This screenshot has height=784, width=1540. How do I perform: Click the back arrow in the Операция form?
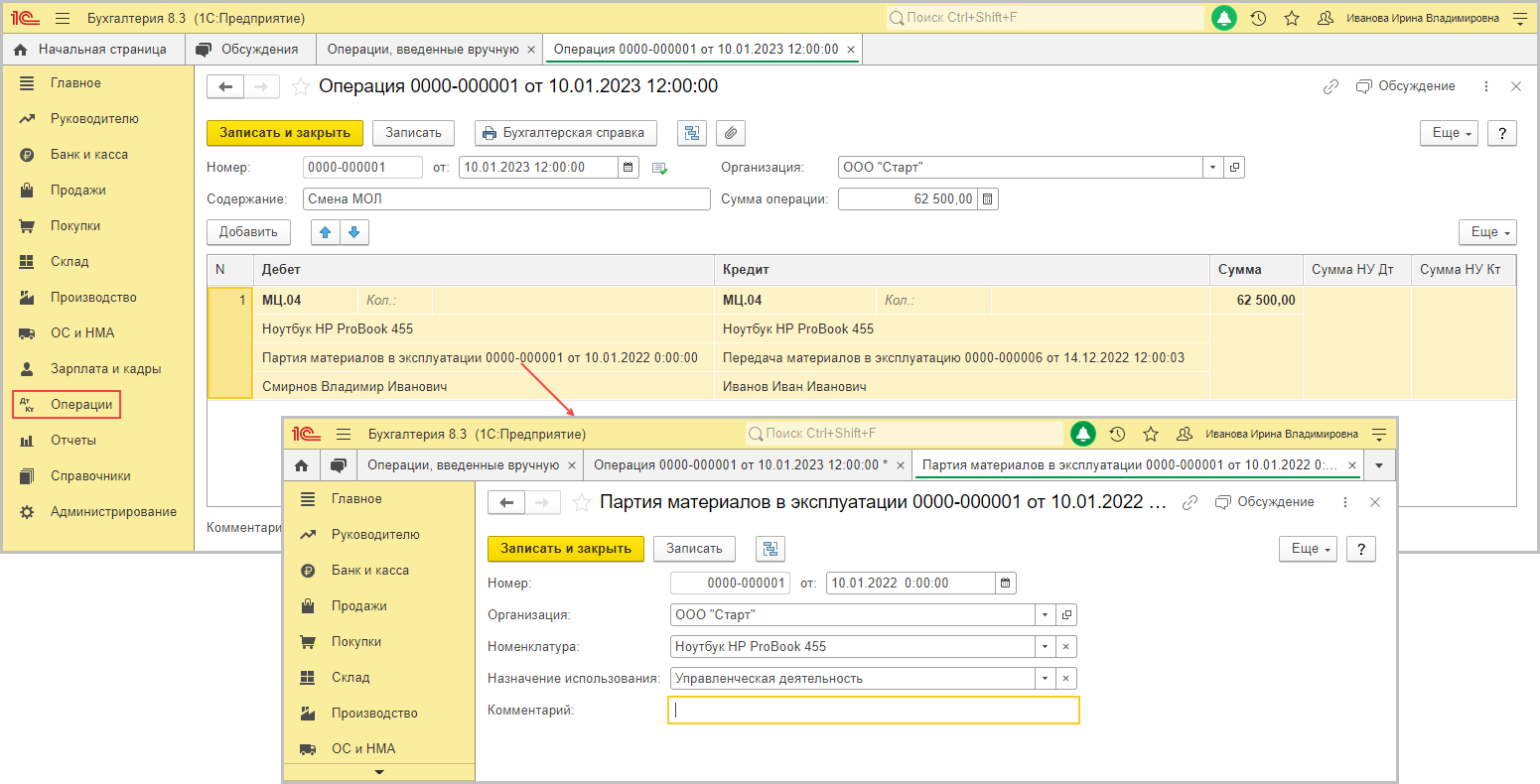tap(225, 87)
